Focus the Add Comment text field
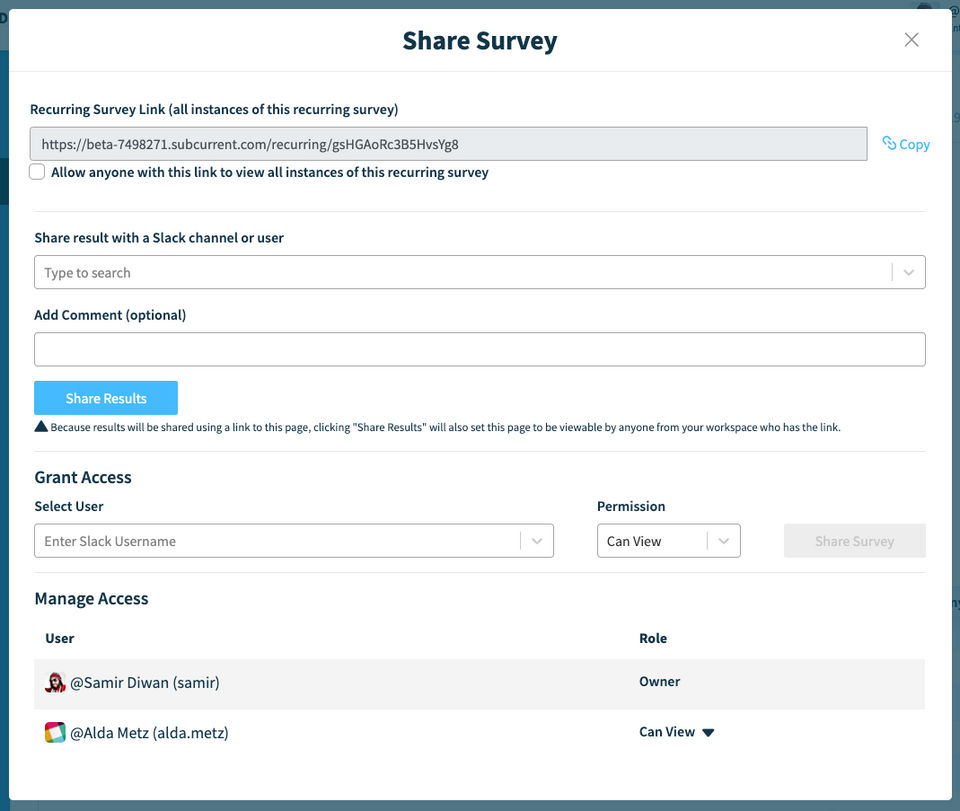This screenshot has height=811, width=960. 480,350
